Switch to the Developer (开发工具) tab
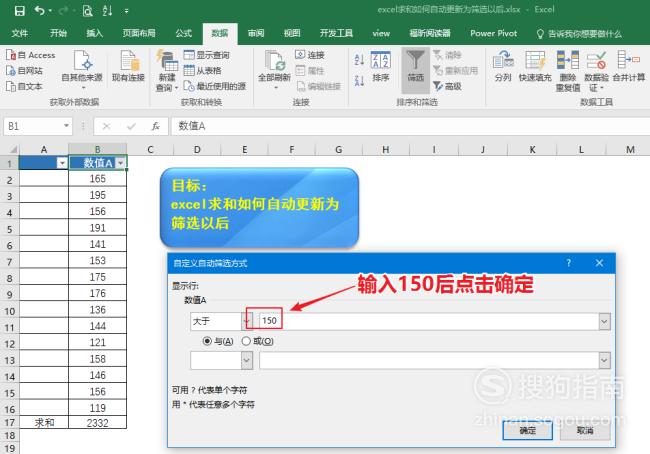This screenshot has width=650, height=454. [x=336, y=33]
